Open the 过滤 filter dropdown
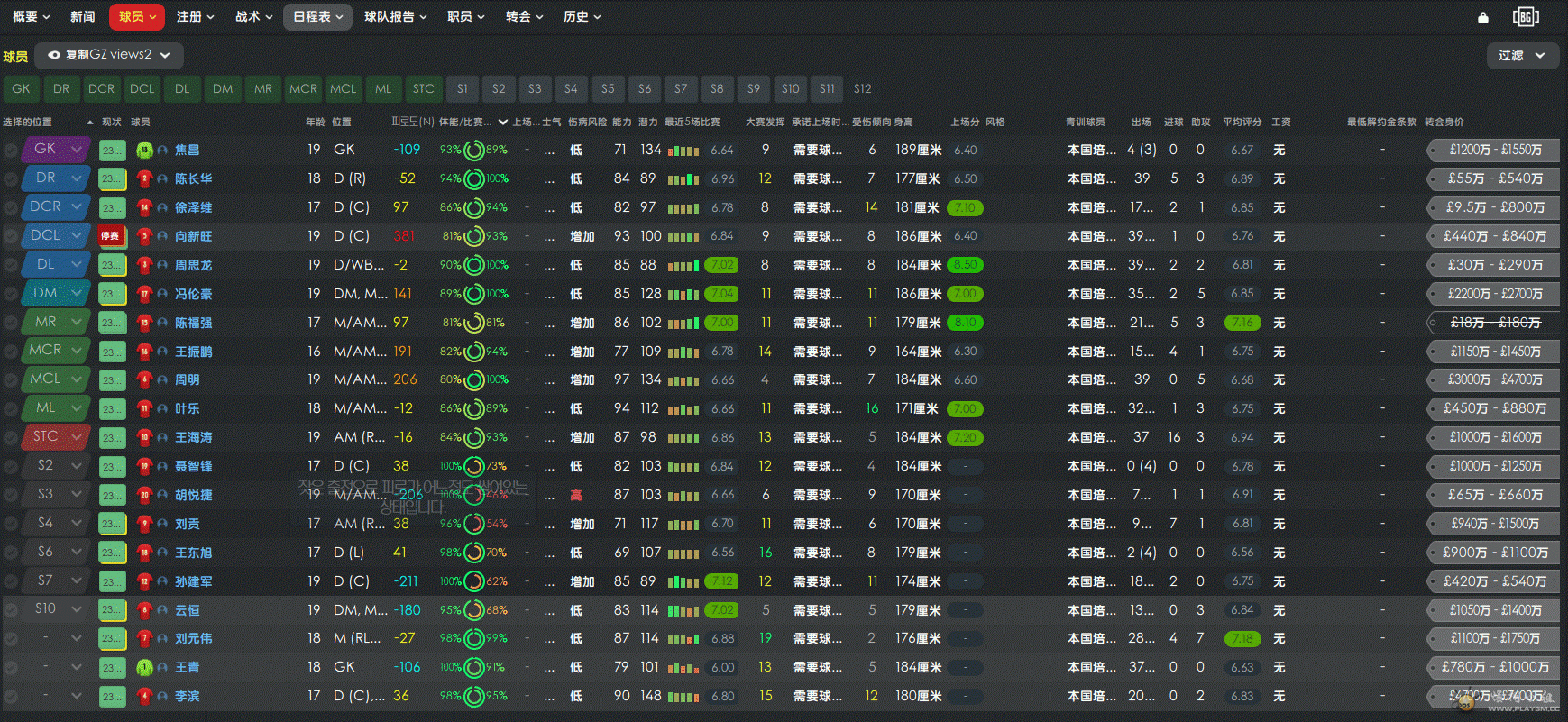The height and width of the screenshot is (722, 1568). (x=1522, y=56)
